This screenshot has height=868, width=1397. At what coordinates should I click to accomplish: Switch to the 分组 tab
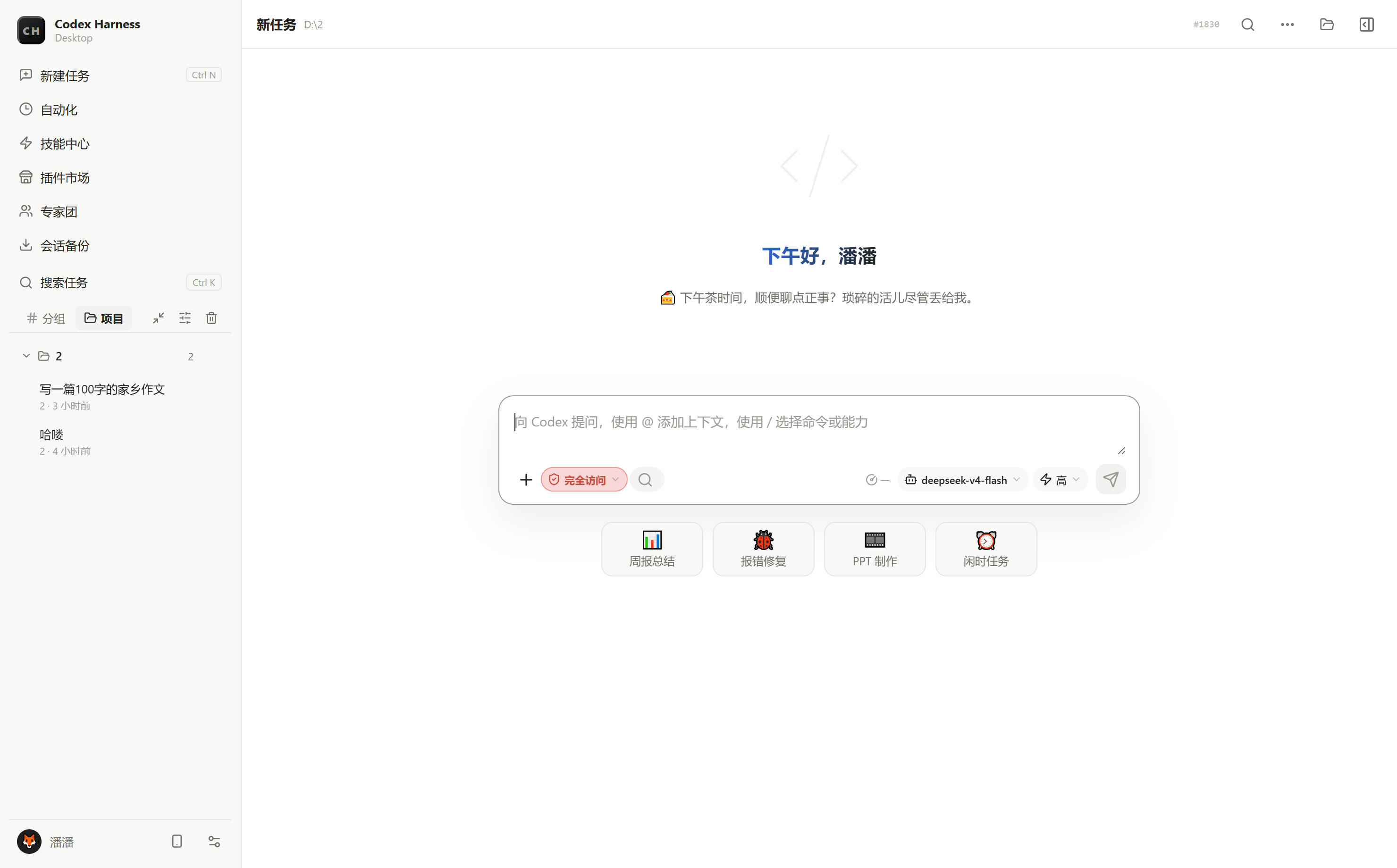click(46, 318)
